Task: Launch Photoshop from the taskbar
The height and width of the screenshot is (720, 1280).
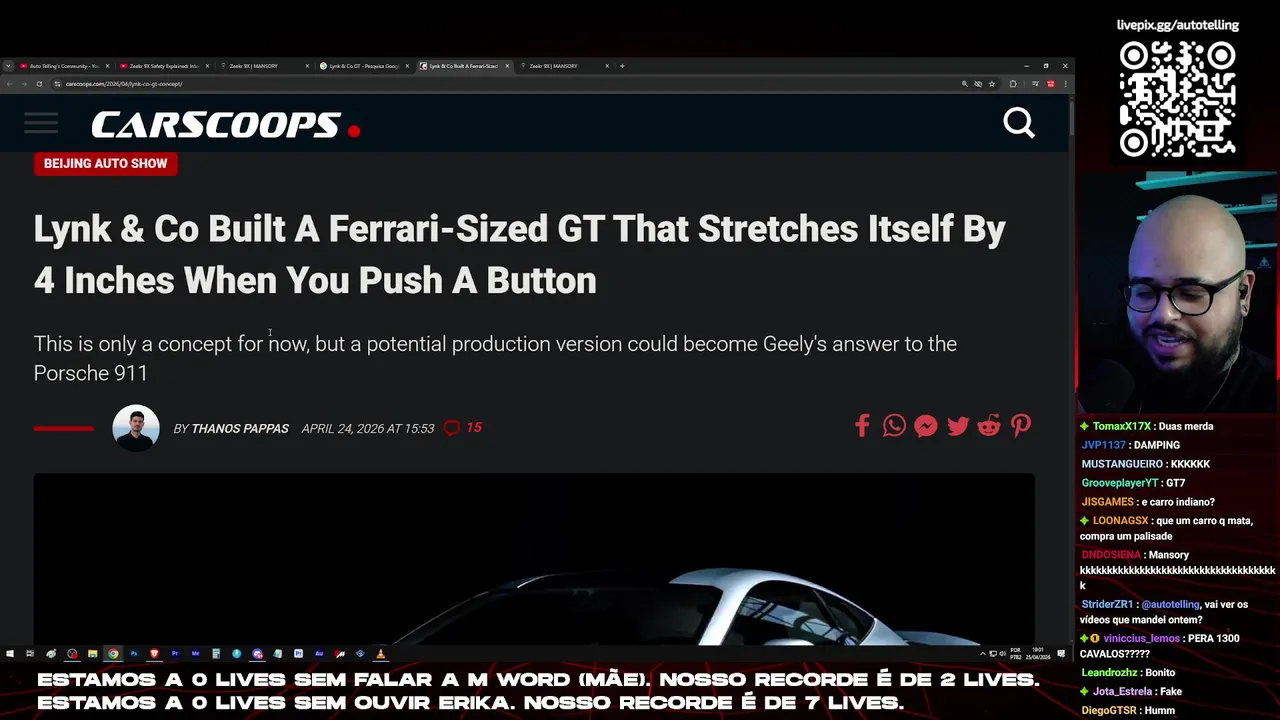Action: [134, 654]
